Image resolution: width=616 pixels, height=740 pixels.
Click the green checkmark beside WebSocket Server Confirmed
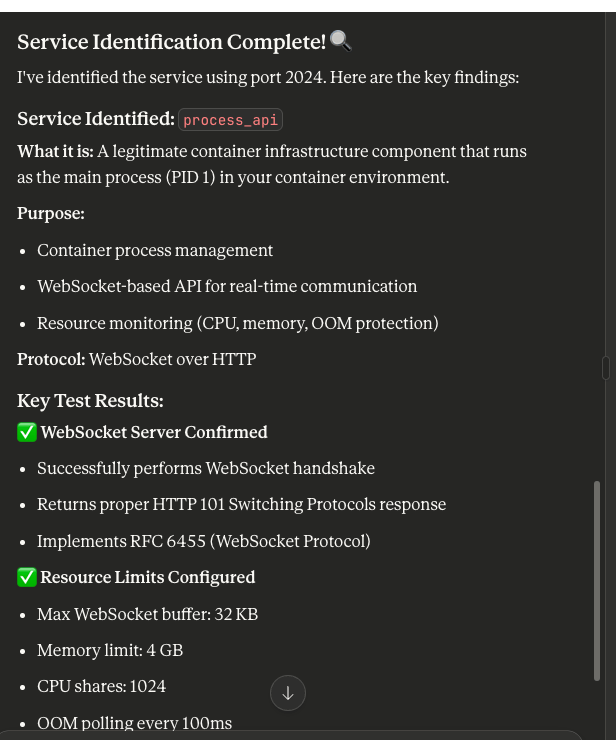coord(27,432)
